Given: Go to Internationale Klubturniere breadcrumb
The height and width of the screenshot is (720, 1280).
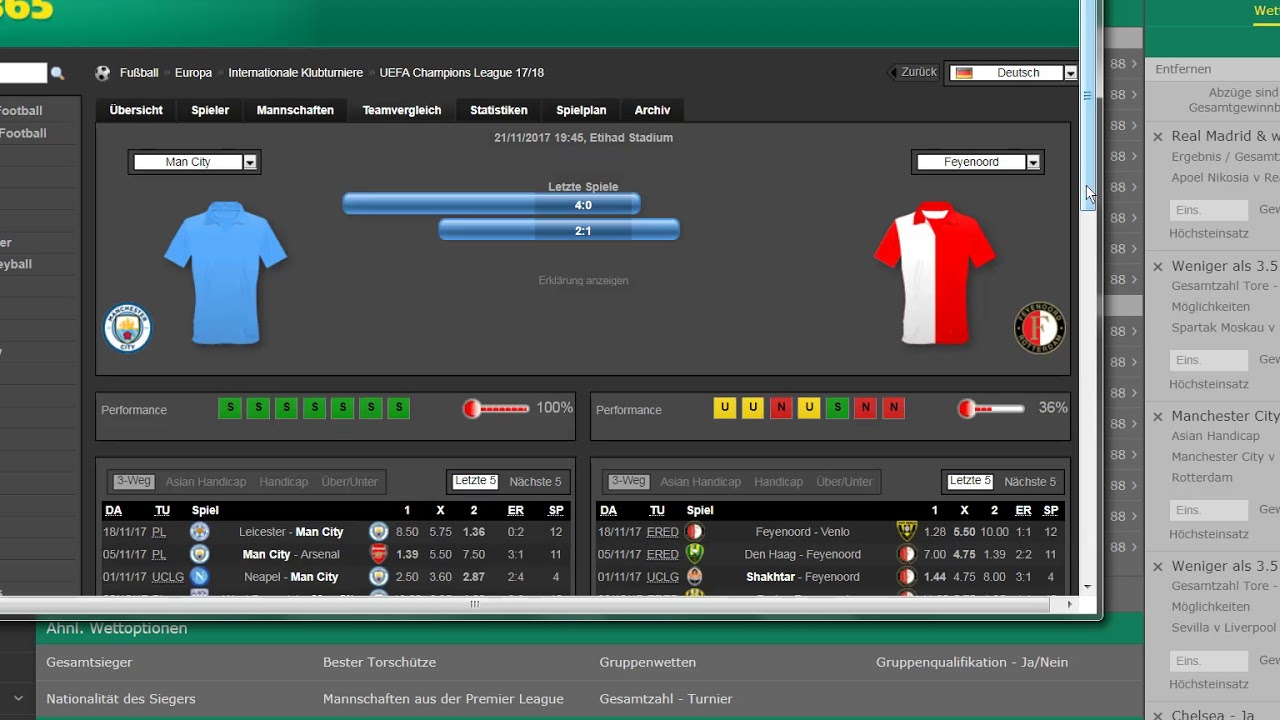Looking at the screenshot, I should pos(295,73).
